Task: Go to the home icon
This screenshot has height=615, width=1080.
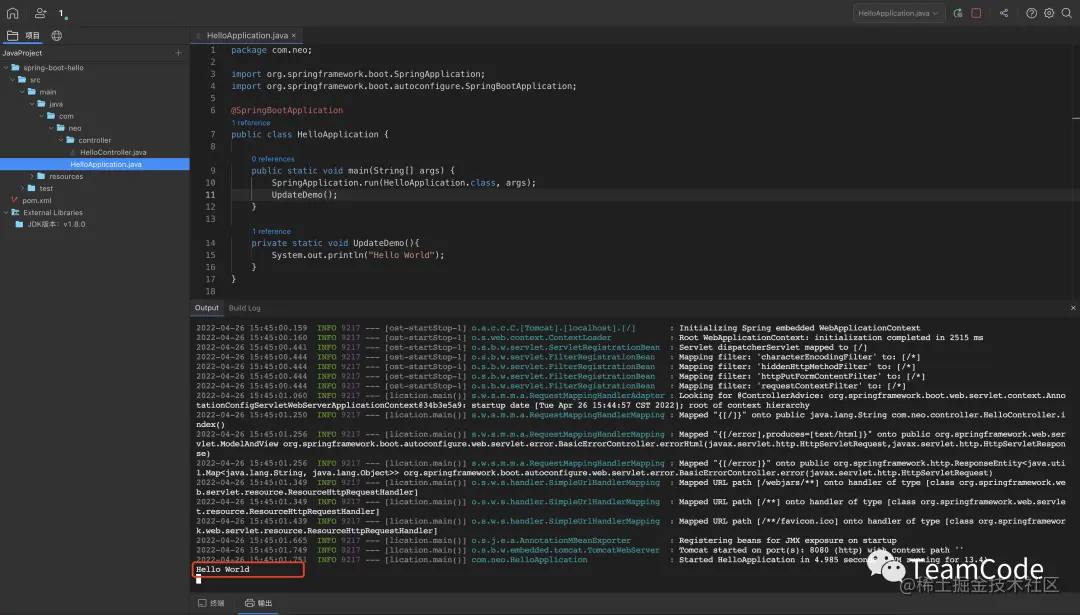Action: (12, 13)
